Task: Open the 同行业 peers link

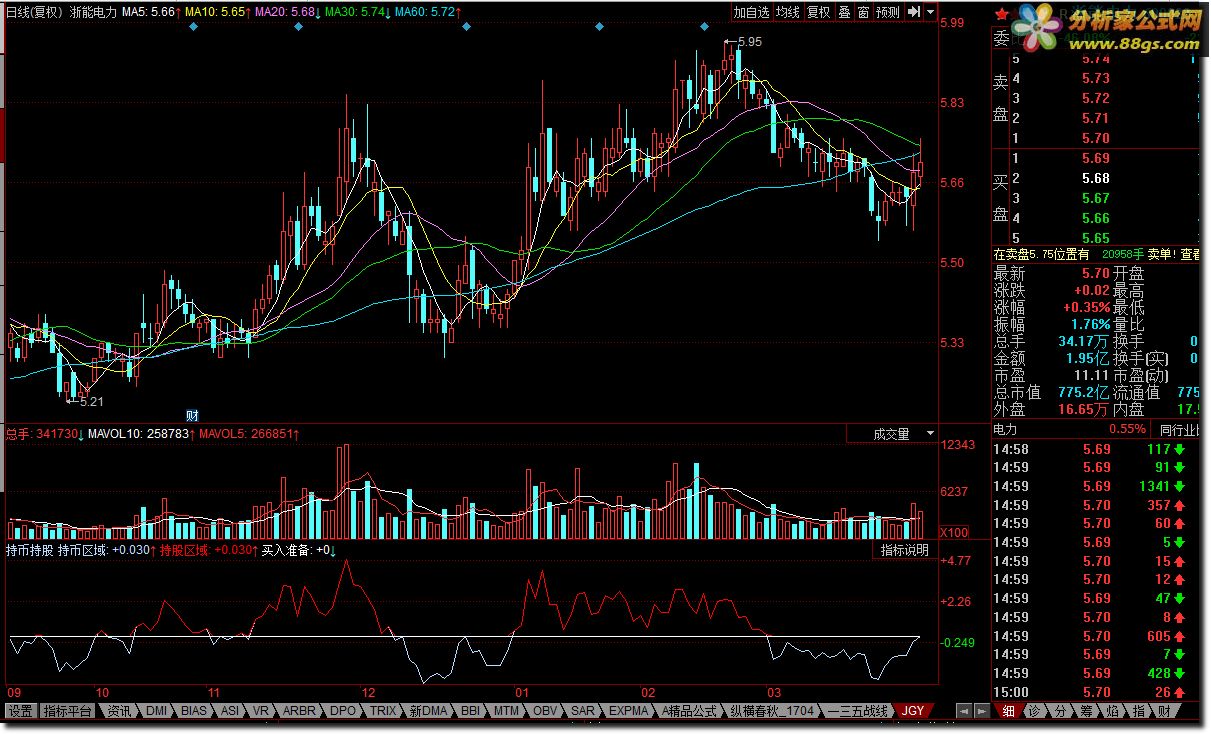Action: 1179,429
